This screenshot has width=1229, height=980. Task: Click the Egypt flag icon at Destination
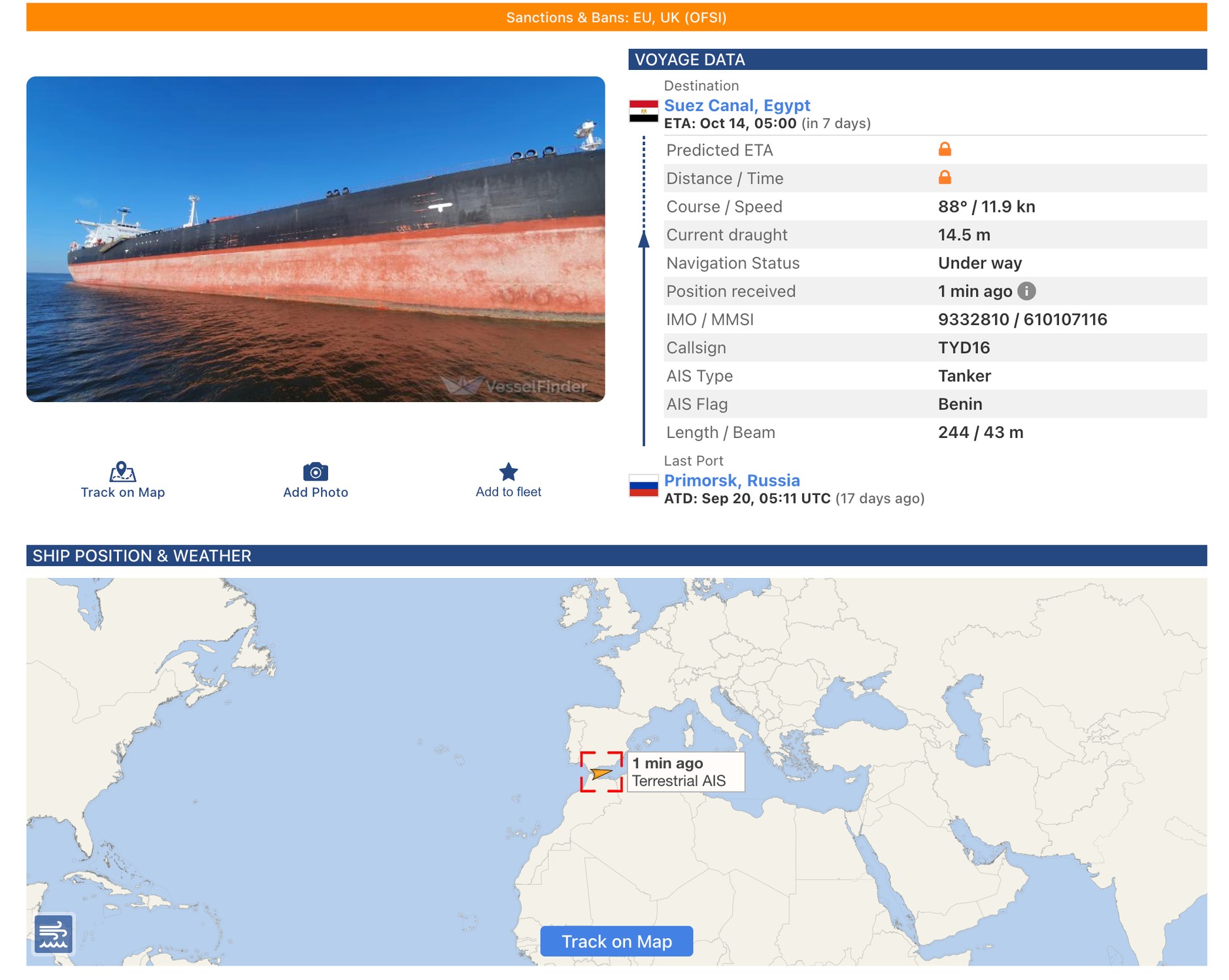[x=643, y=111]
